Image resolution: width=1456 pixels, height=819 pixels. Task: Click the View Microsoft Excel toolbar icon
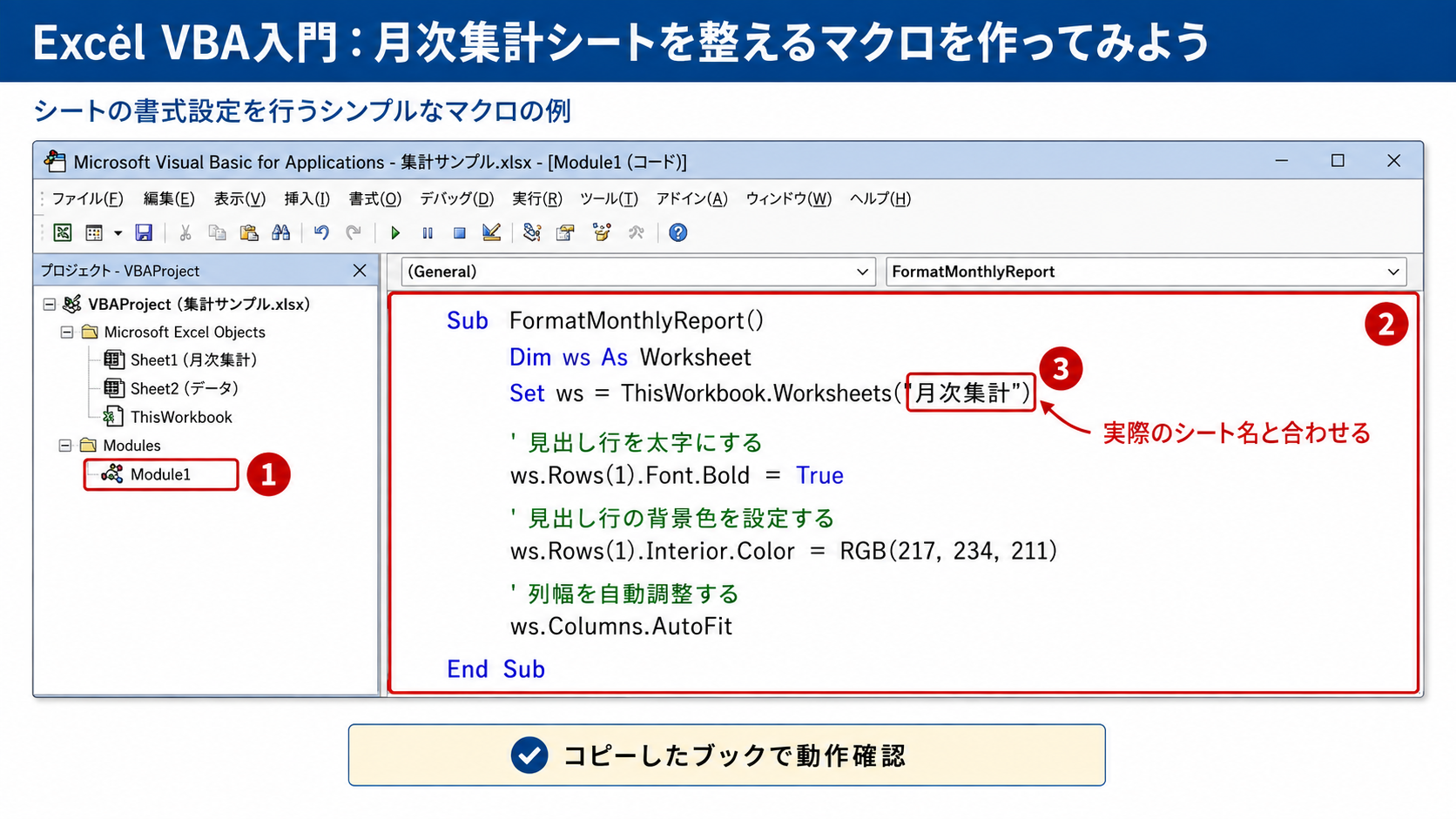(63, 232)
